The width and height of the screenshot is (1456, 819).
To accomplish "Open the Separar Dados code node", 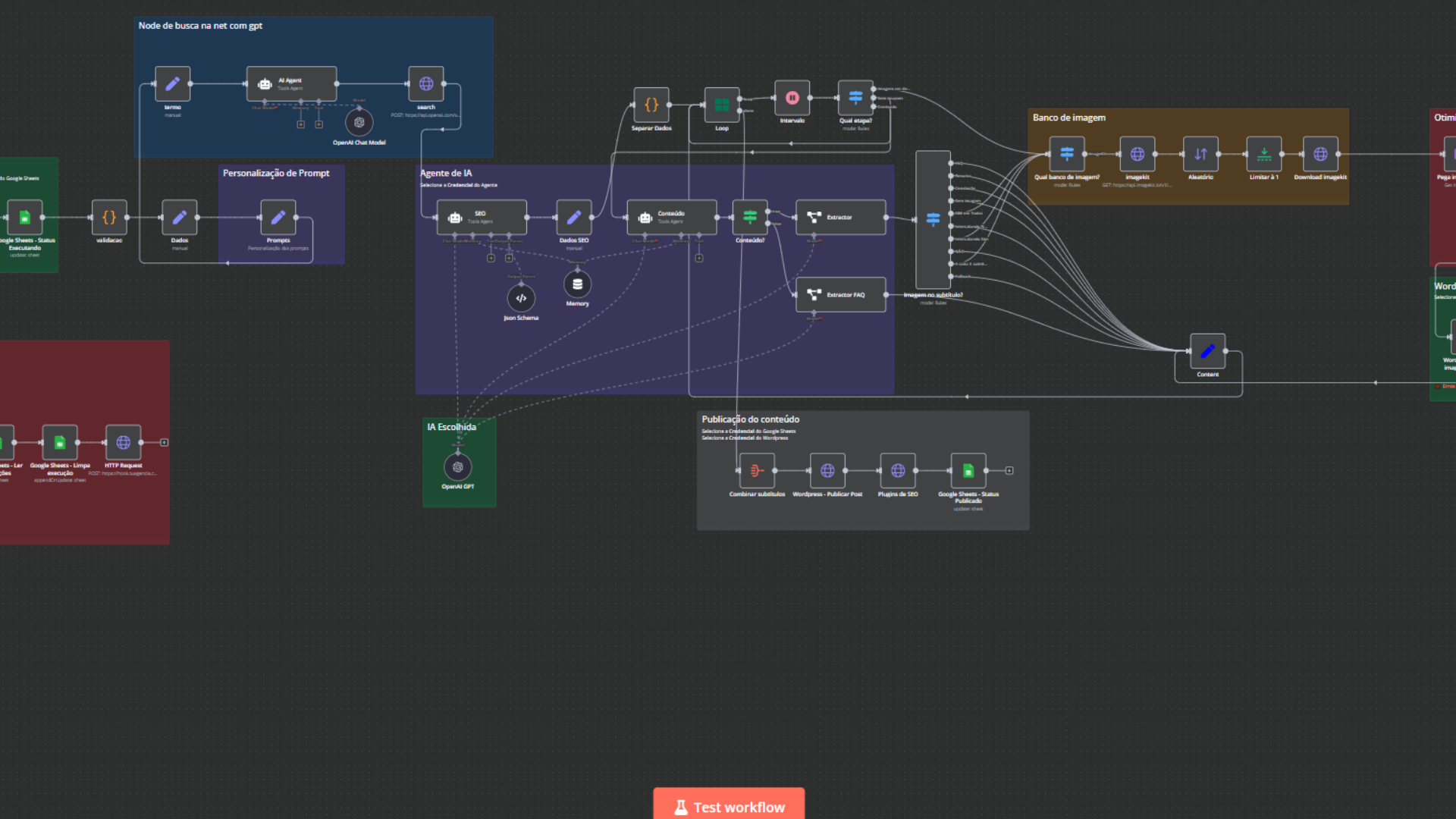I will pos(651,105).
